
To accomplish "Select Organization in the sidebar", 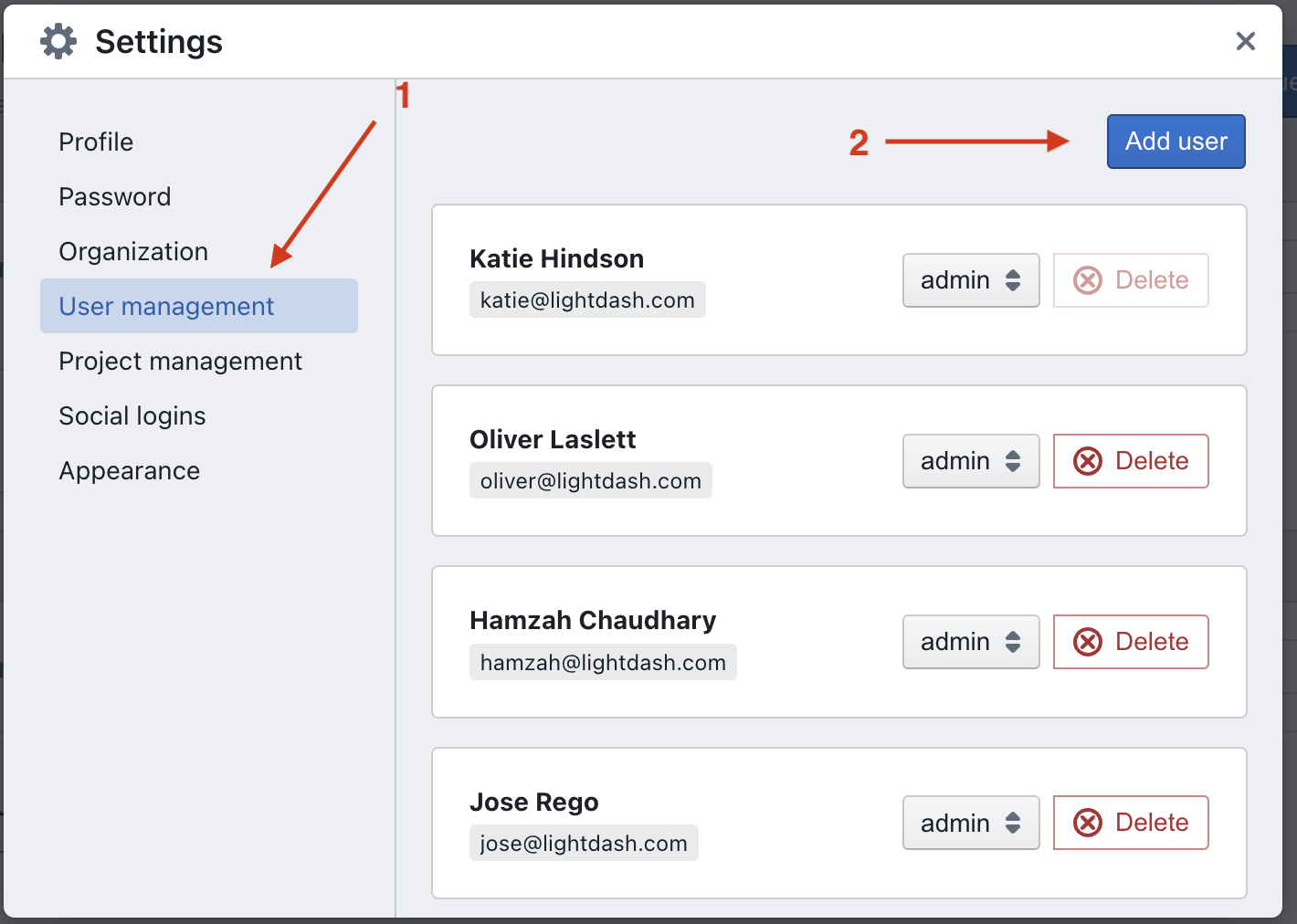I will [133, 252].
